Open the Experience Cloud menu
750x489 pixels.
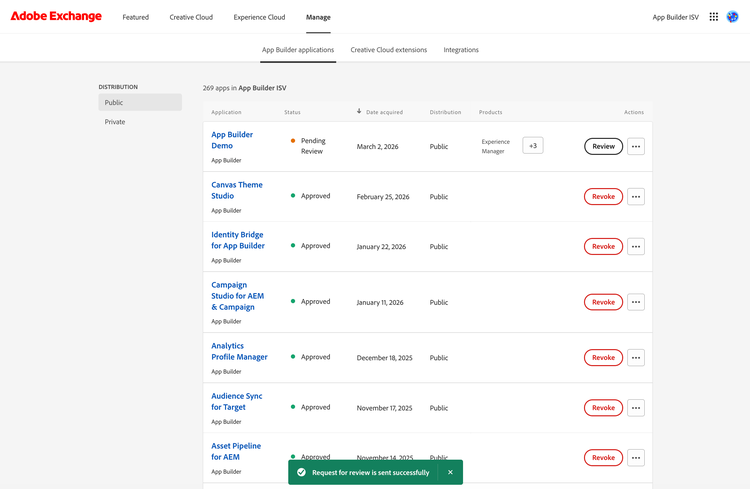tap(259, 17)
